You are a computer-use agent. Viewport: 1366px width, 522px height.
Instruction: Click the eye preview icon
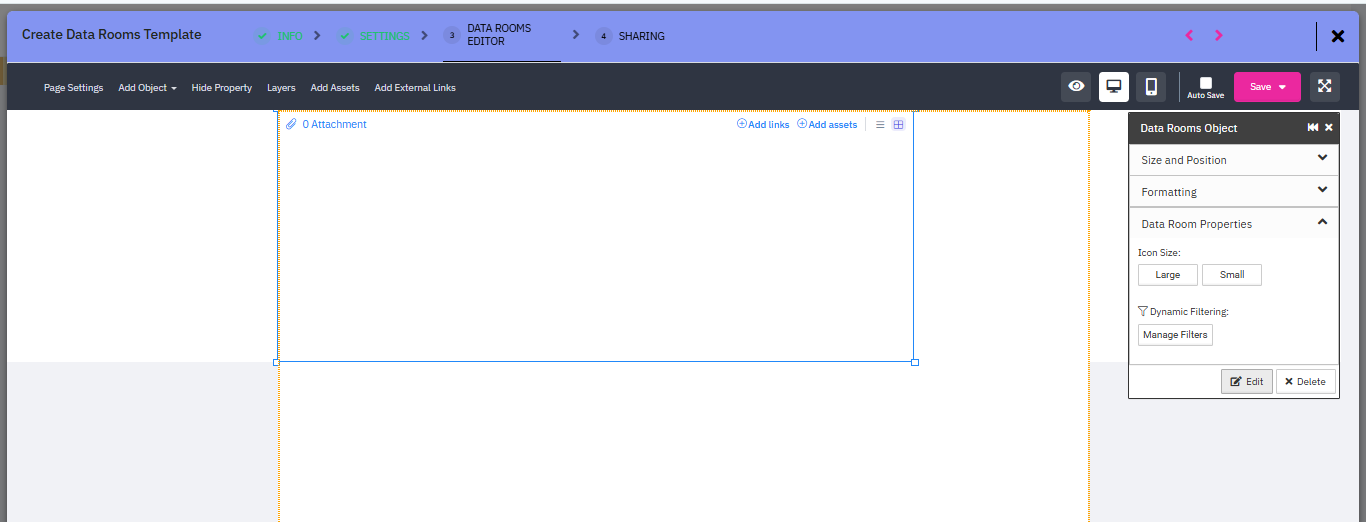[x=1076, y=87]
